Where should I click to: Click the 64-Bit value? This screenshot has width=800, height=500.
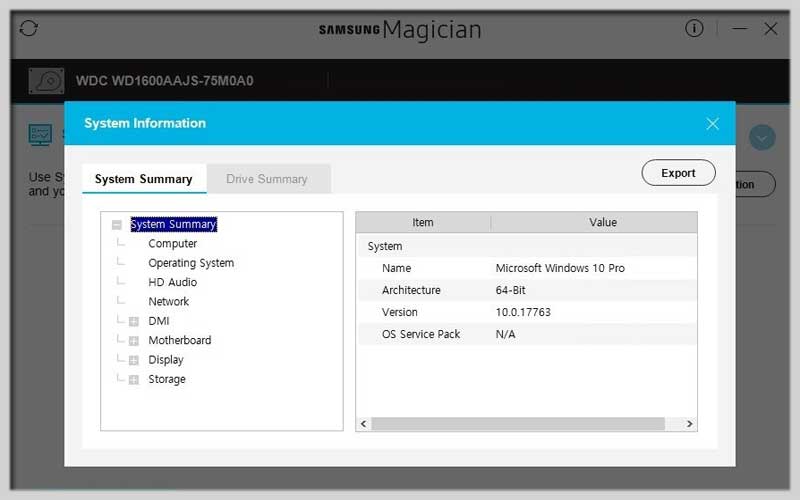tap(510, 290)
